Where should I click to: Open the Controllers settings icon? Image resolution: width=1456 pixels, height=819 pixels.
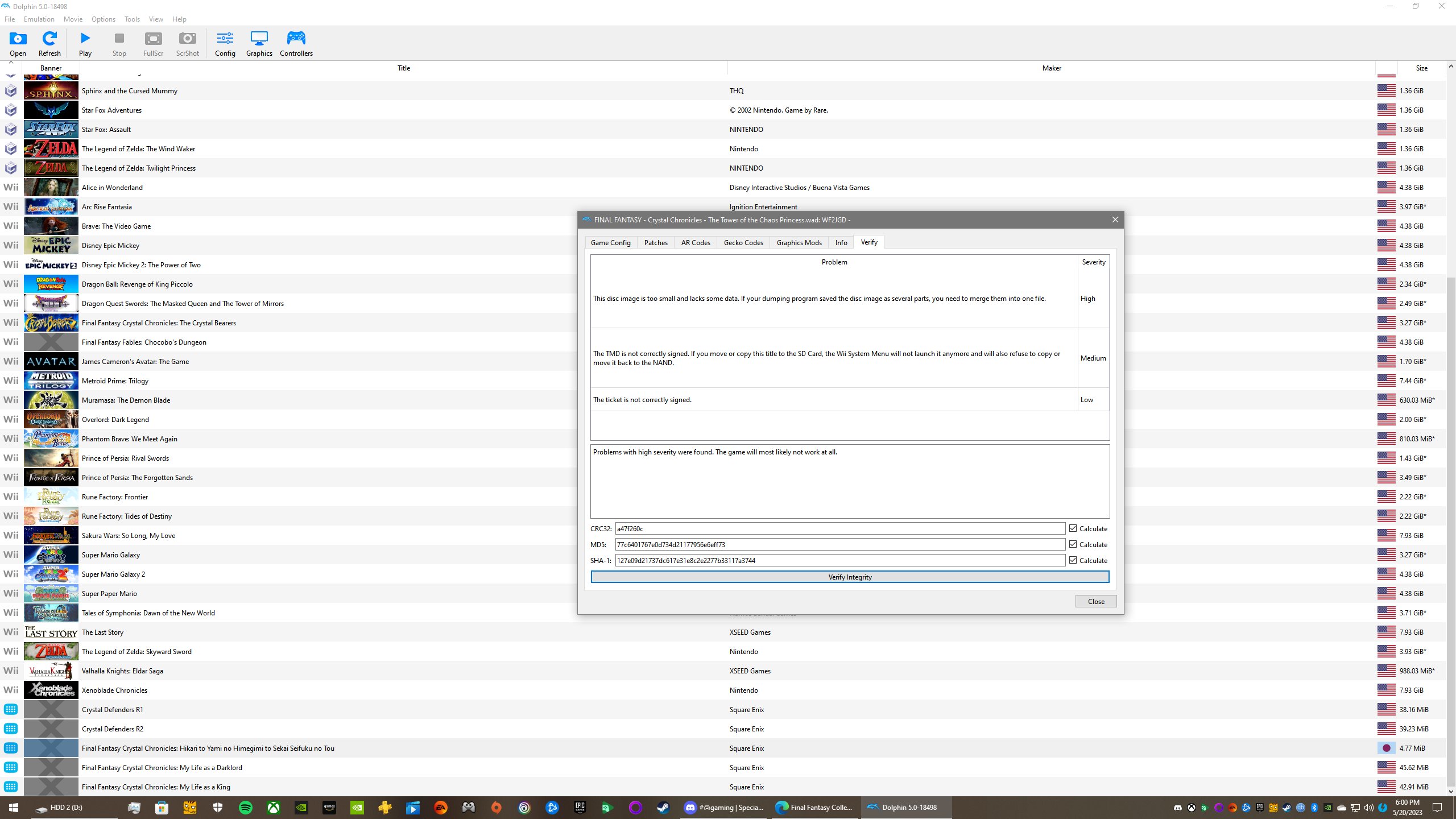(296, 44)
